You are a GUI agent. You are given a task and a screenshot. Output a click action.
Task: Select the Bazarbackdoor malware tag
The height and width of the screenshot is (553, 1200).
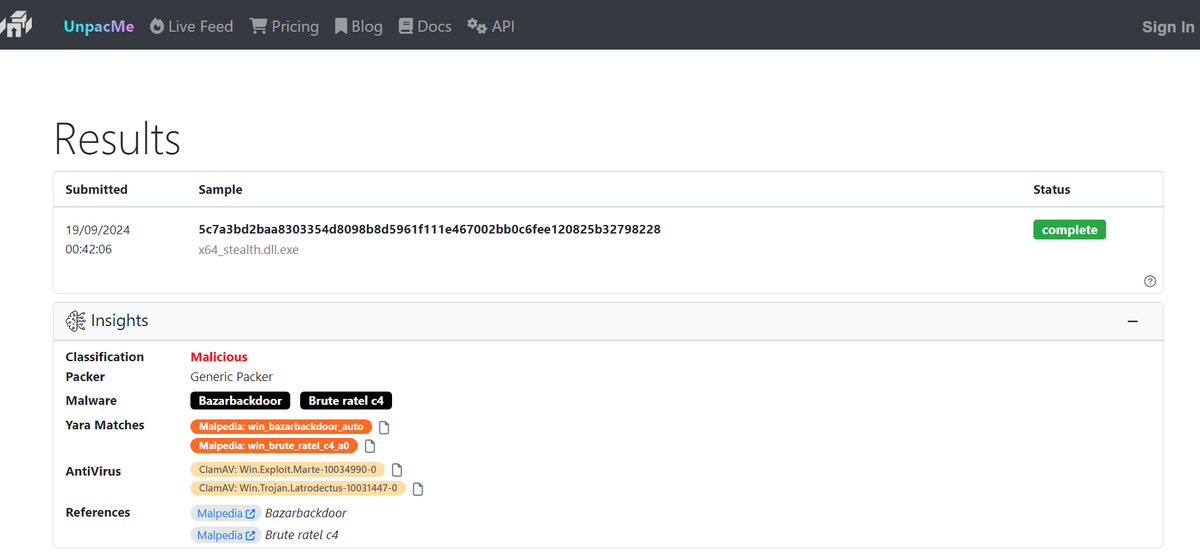point(240,401)
